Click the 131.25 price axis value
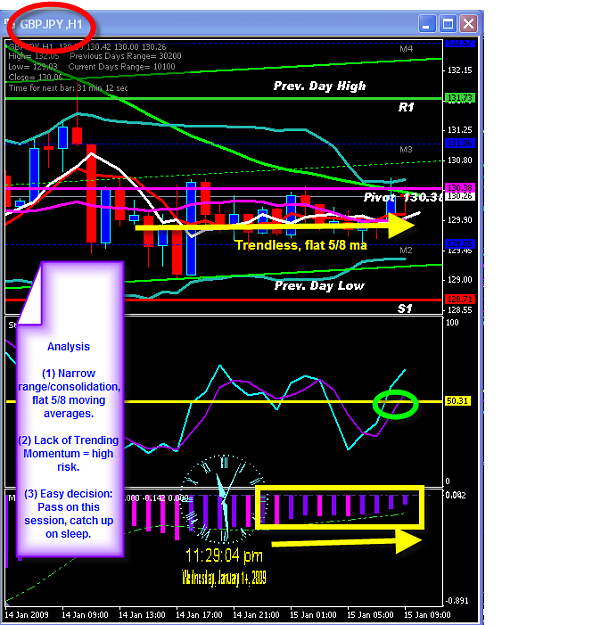Screen dimensions: 609x625 pyautogui.click(x=460, y=130)
